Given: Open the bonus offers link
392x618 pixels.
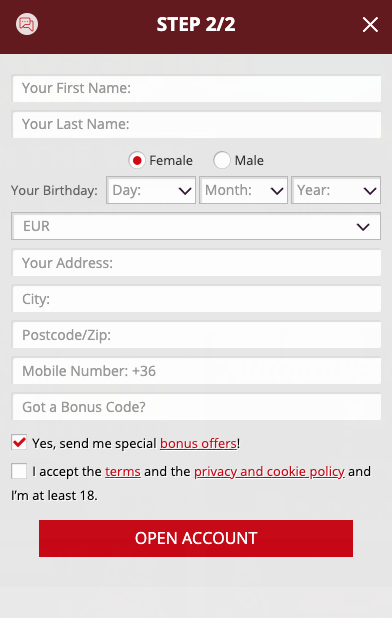Looking at the screenshot, I should tap(198, 443).
